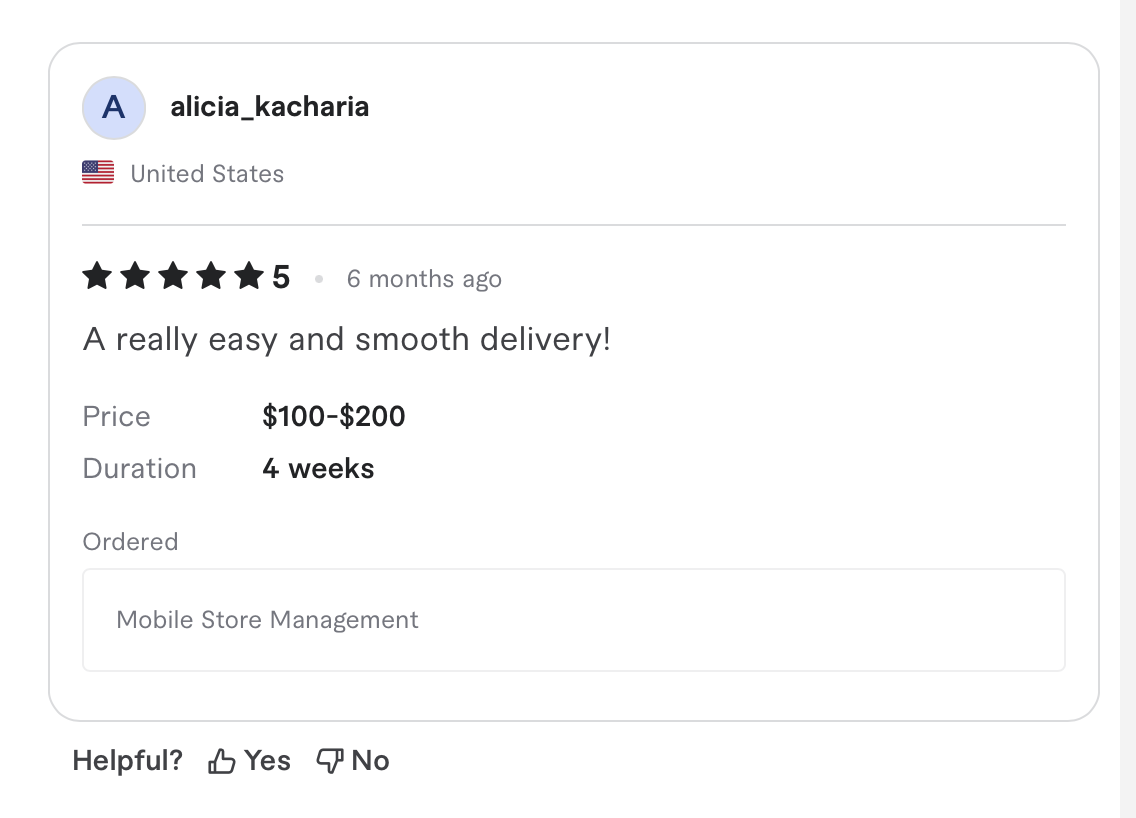Click the 4 weeks duration value
1136x818 pixels.
click(317, 468)
